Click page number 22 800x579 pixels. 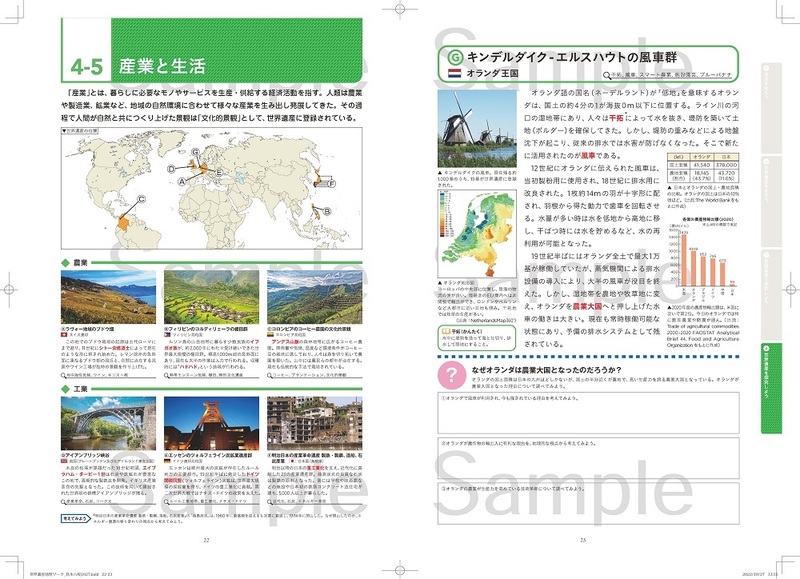[206, 540]
